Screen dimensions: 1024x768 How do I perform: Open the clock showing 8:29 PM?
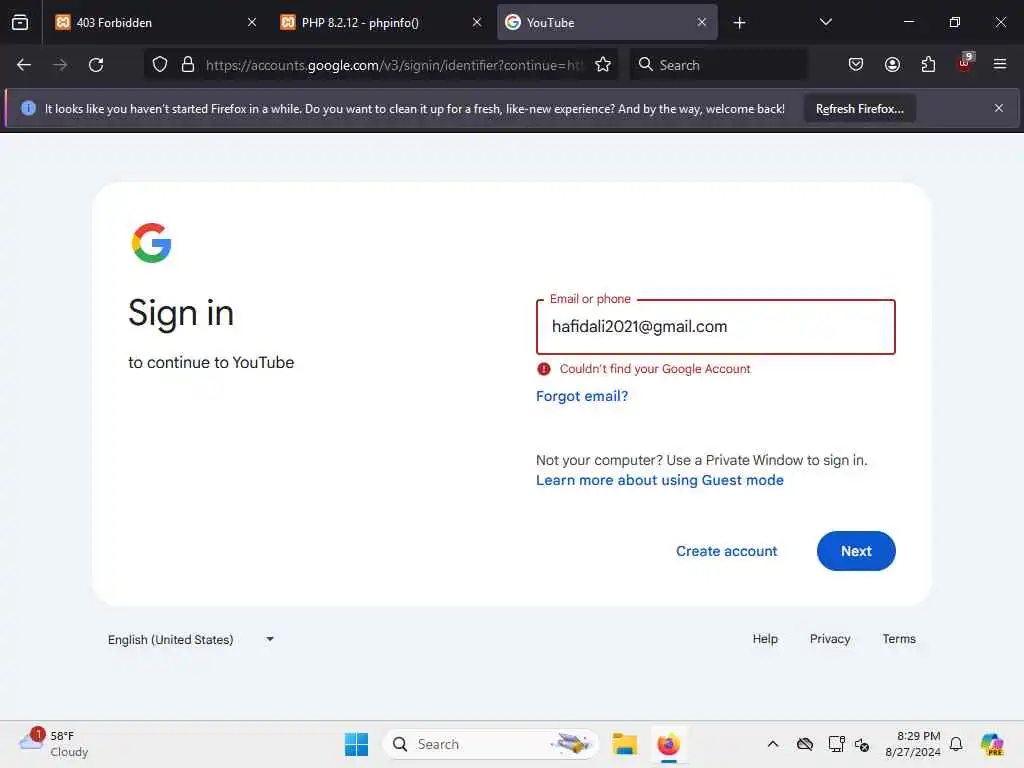913,744
